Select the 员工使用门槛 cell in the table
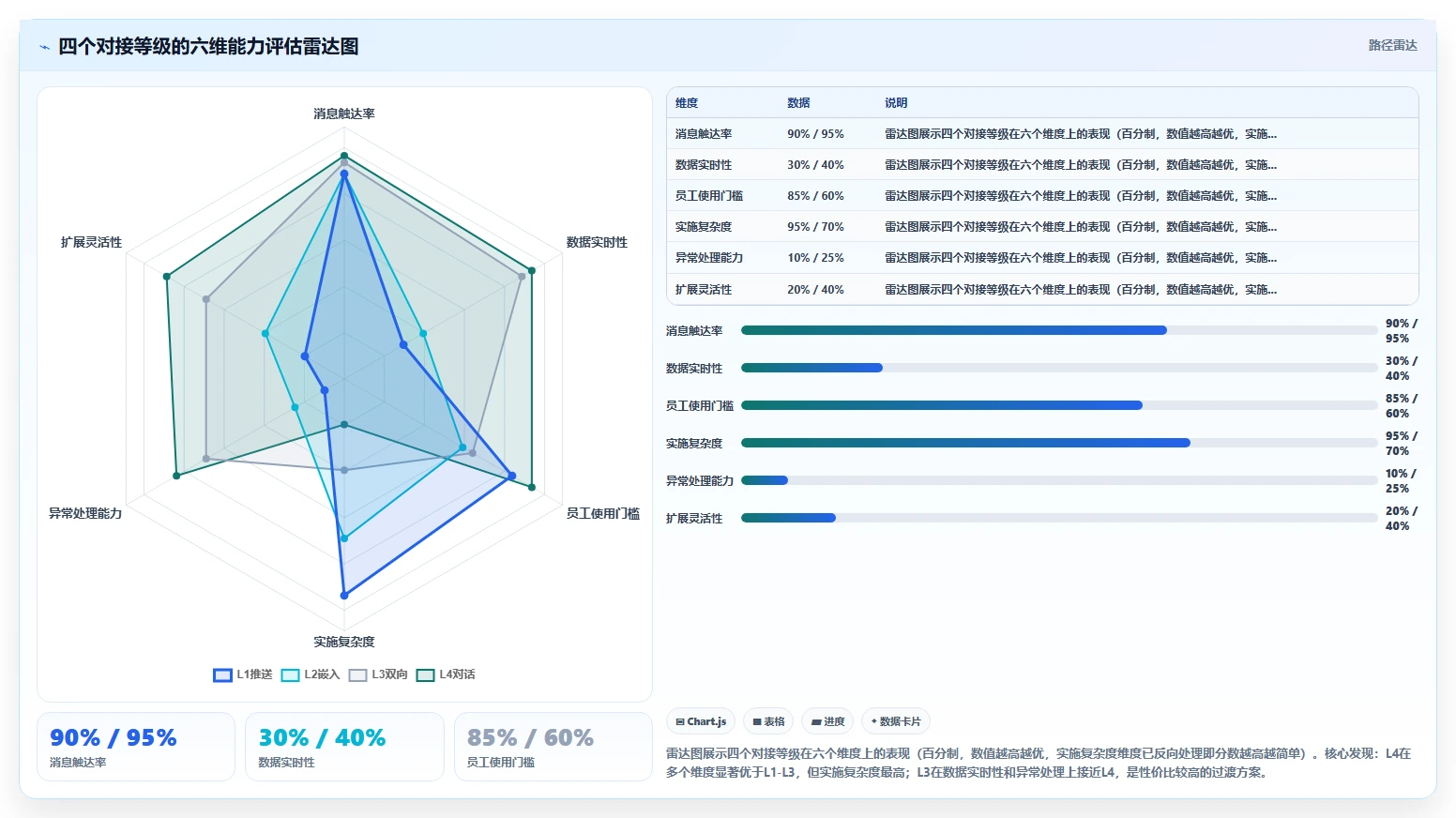Screen dimensions: 1456x818 pos(709,196)
